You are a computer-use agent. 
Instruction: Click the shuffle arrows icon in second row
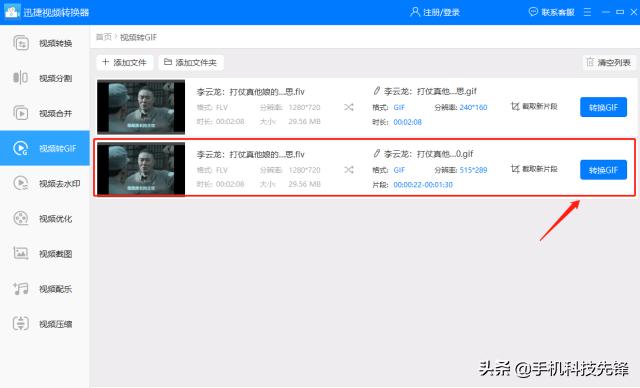(349, 170)
